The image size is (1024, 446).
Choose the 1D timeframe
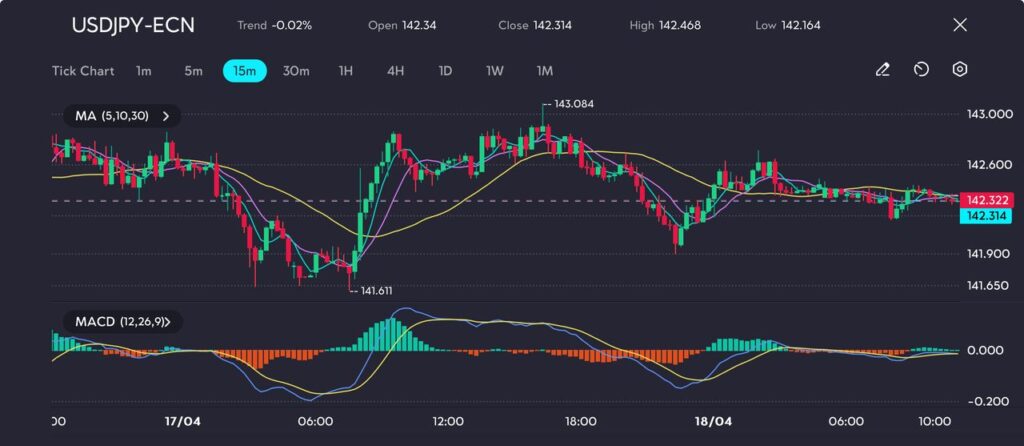click(445, 71)
